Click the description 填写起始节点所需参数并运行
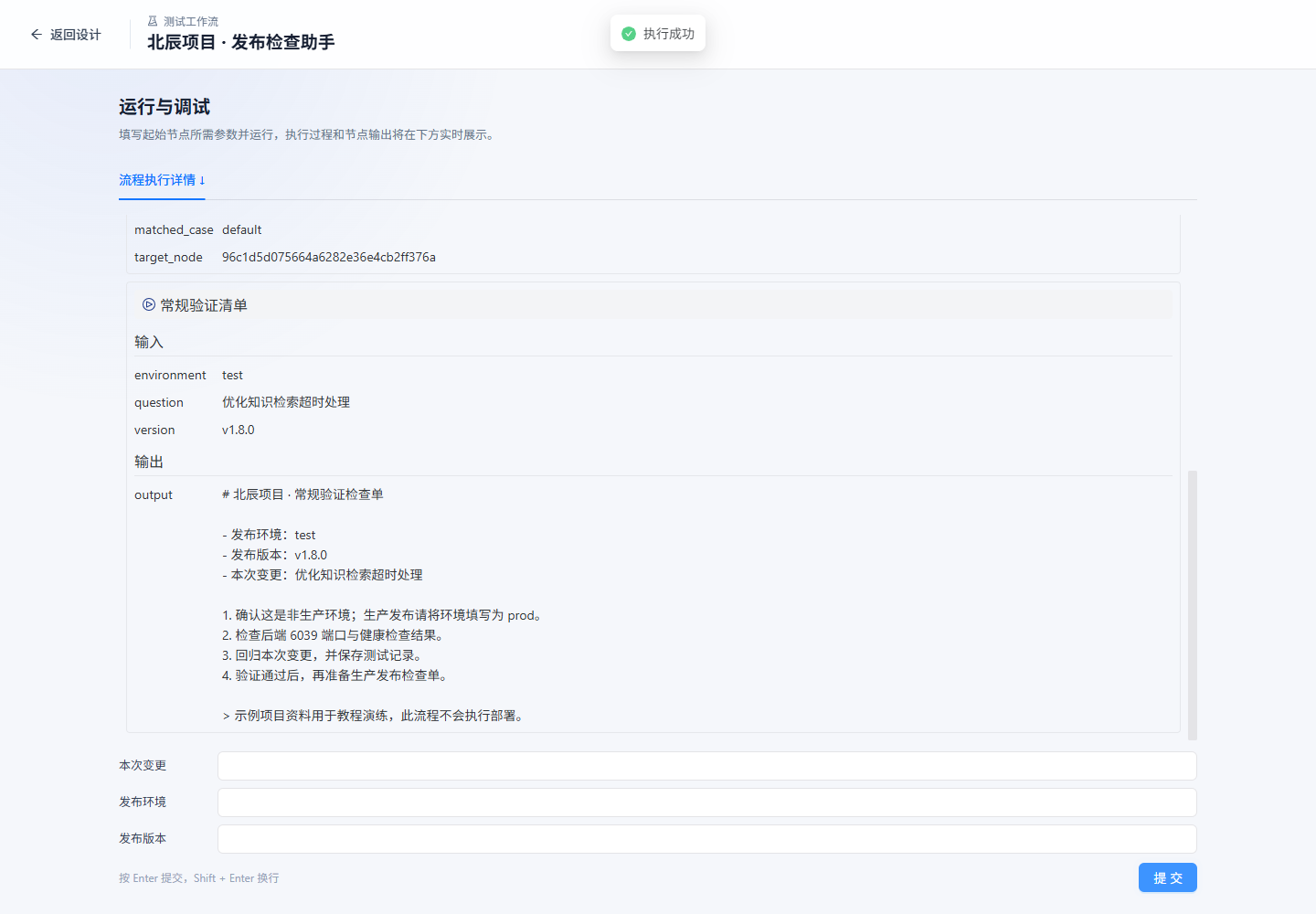The height and width of the screenshot is (914, 1316). pyautogui.click(x=307, y=134)
